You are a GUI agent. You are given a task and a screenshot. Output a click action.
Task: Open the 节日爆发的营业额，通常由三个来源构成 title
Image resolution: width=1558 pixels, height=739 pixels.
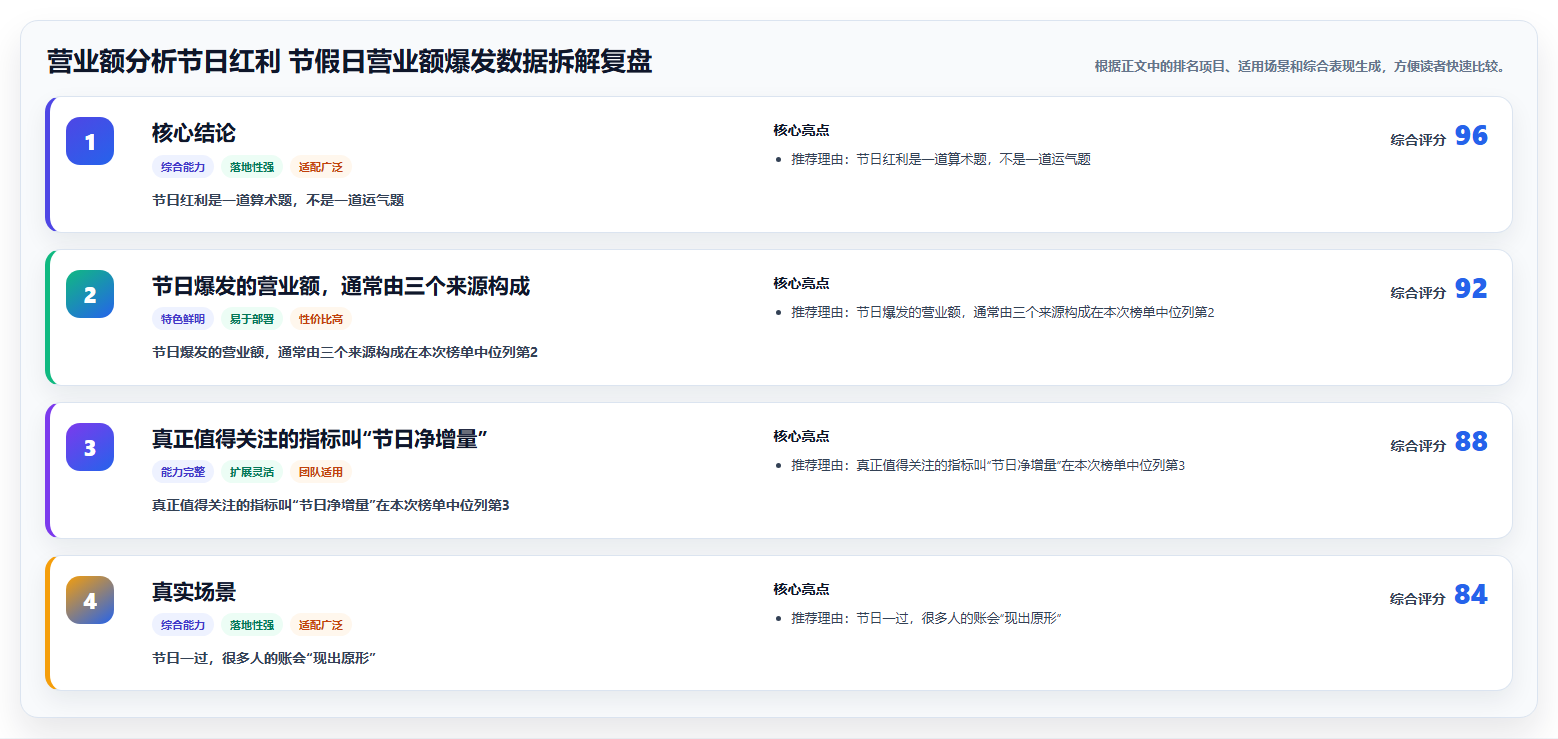(341, 286)
